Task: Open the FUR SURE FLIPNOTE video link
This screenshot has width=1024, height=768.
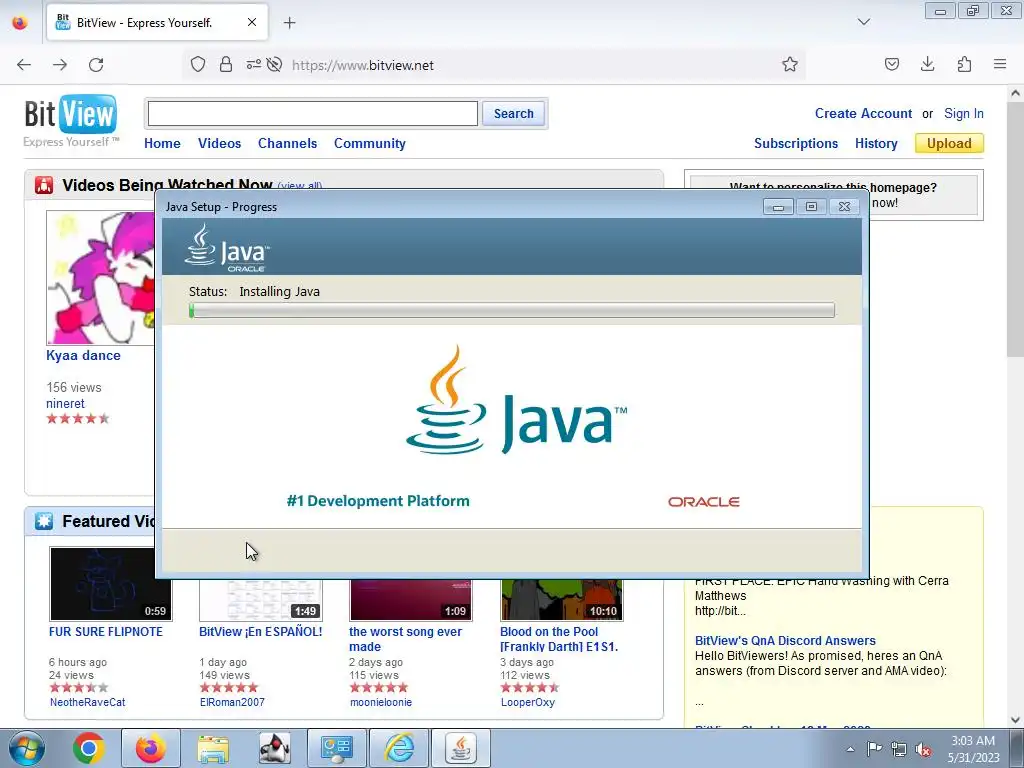Action: tap(106, 632)
